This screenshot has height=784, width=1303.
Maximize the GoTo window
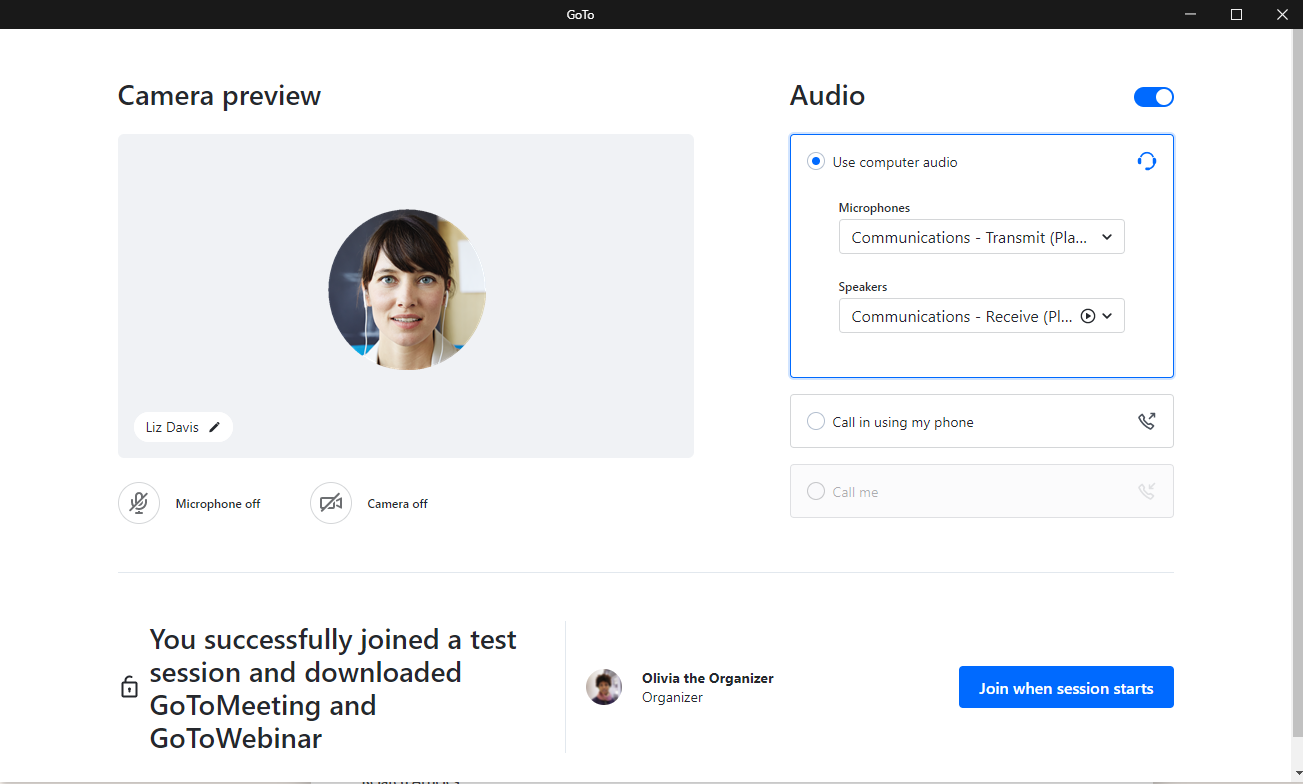[x=1236, y=14]
